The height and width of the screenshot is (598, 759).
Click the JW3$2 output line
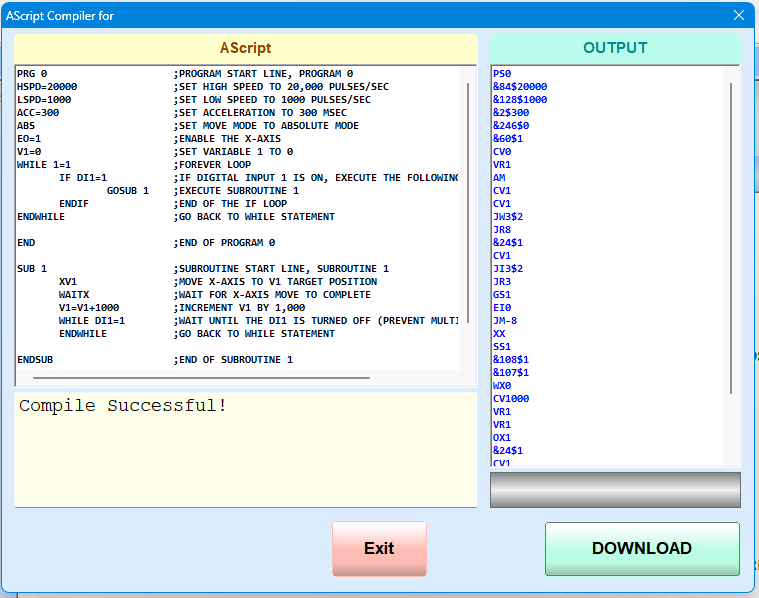pos(508,217)
